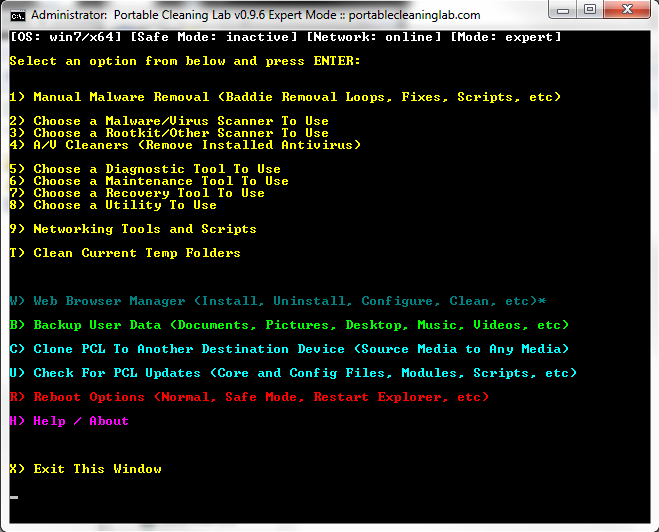
Task: Click option B Backup User Data
Action: 289,325
